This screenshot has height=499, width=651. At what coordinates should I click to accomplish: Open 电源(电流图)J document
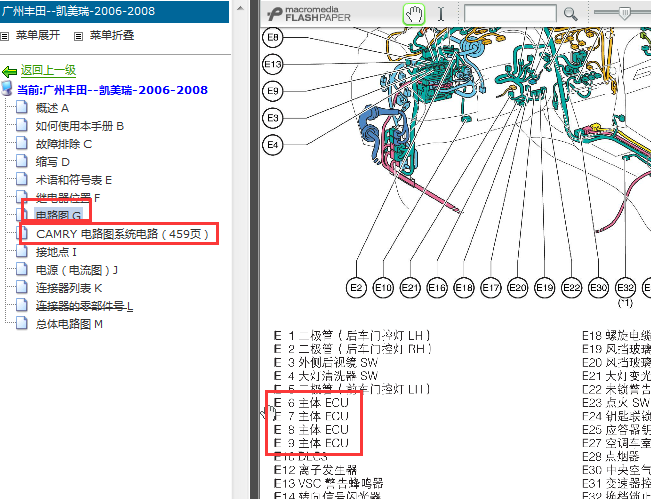coord(77,270)
